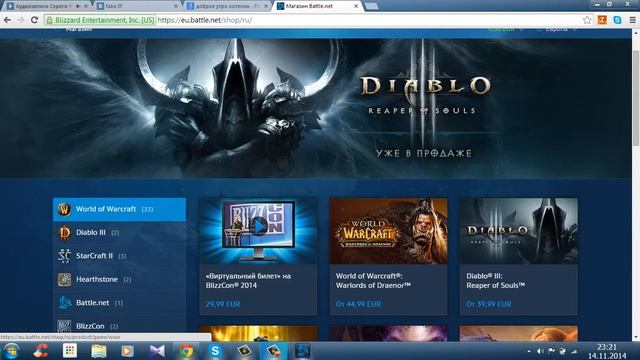Click «Виртуальный билет» на BlizzCon 2014 title
This screenshot has width=640, height=360.
[248, 281]
